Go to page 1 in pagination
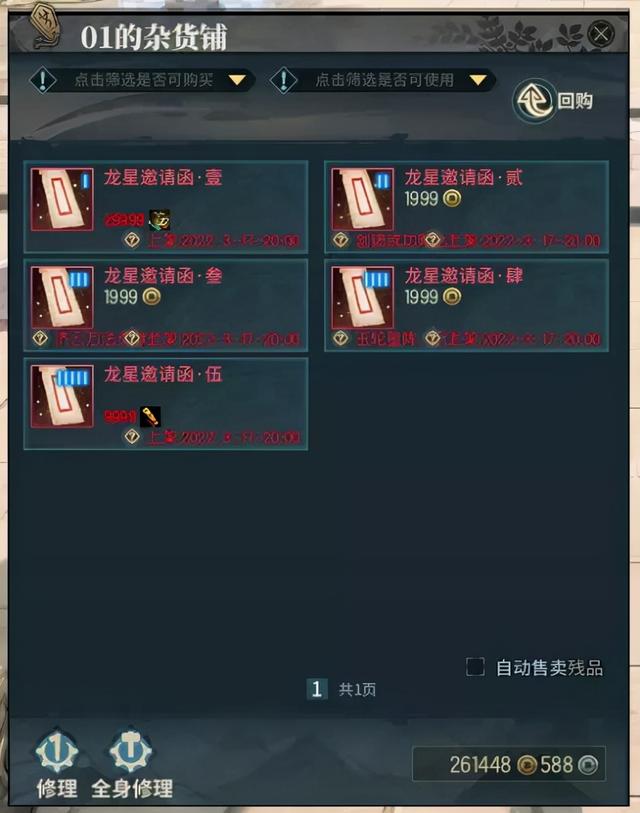The width and height of the screenshot is (640, 813). click(x=317, y=689)
